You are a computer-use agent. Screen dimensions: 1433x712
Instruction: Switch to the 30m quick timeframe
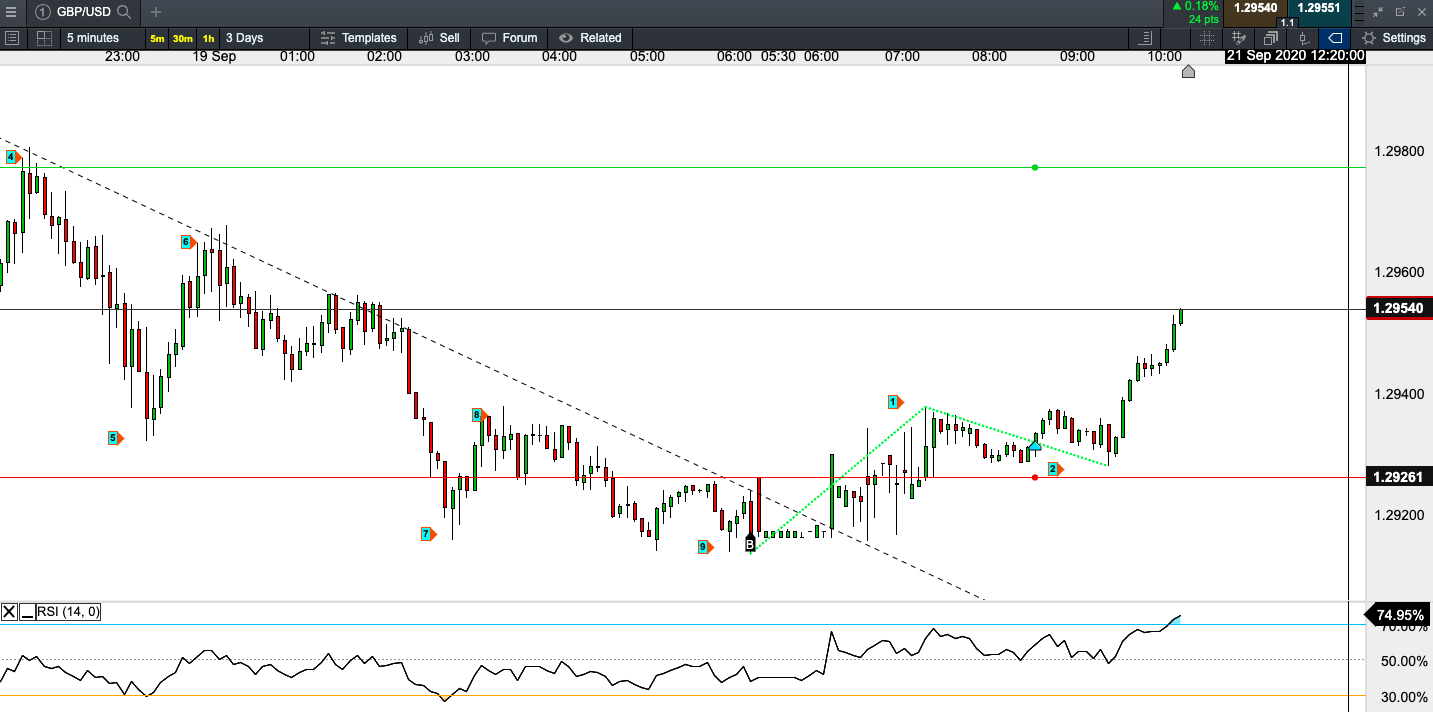coord(182,38)
